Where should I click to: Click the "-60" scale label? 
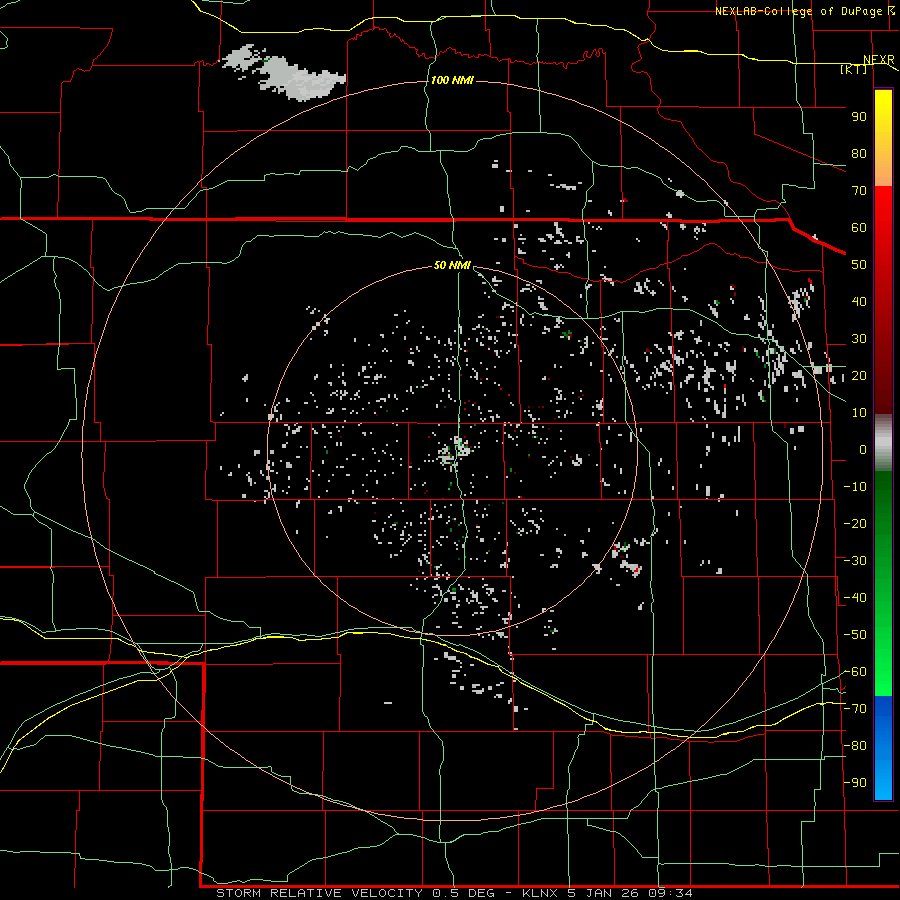click(x=855, y=672)
